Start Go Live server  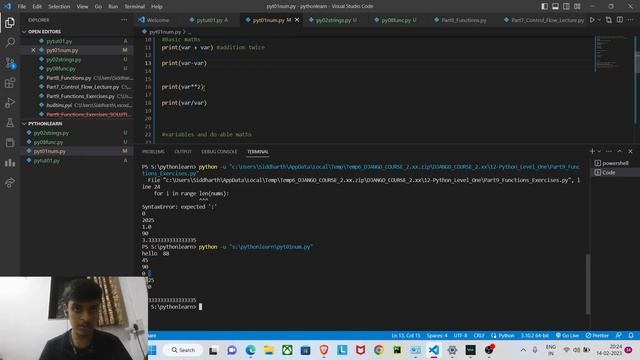pyautogui.click(x=567, y=335)
